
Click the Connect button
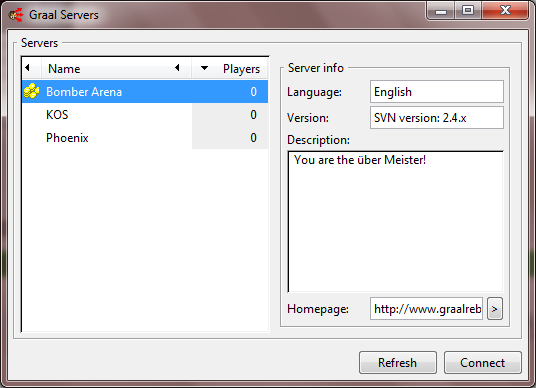pos(483,362)
